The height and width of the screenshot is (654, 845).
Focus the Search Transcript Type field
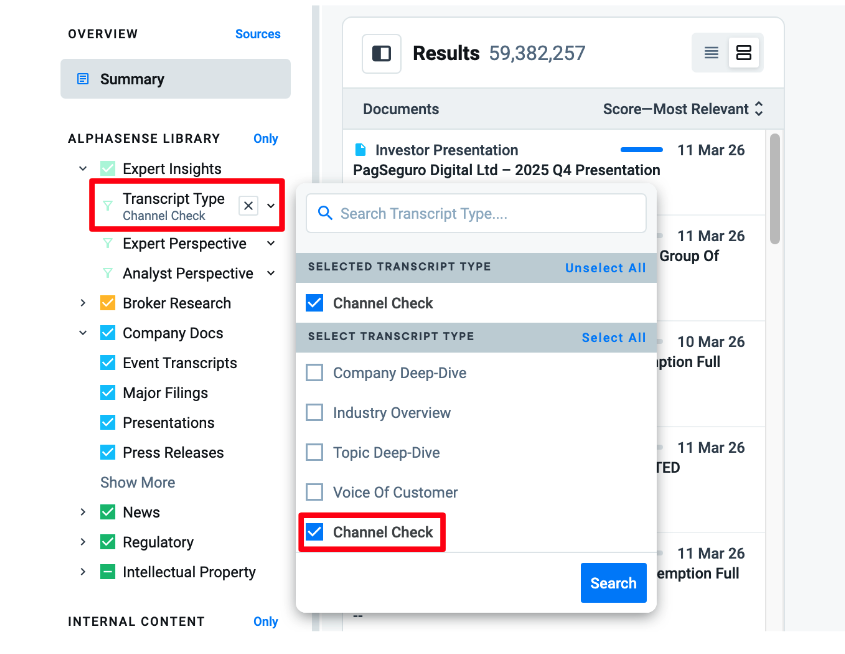[476, 213]
